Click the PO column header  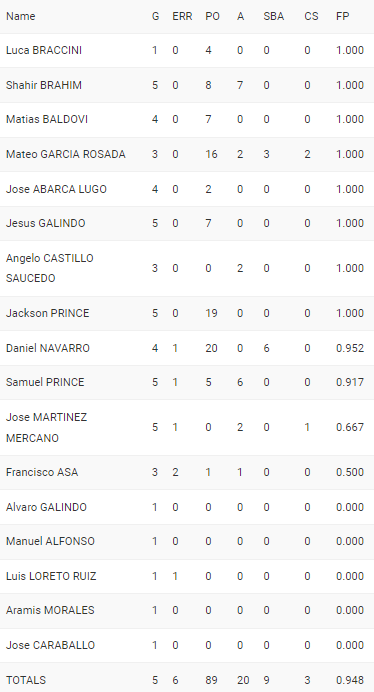point(212,16)
